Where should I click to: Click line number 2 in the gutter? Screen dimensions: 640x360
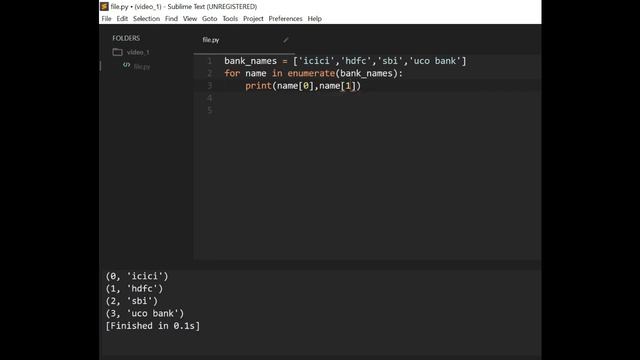[210, 73]
